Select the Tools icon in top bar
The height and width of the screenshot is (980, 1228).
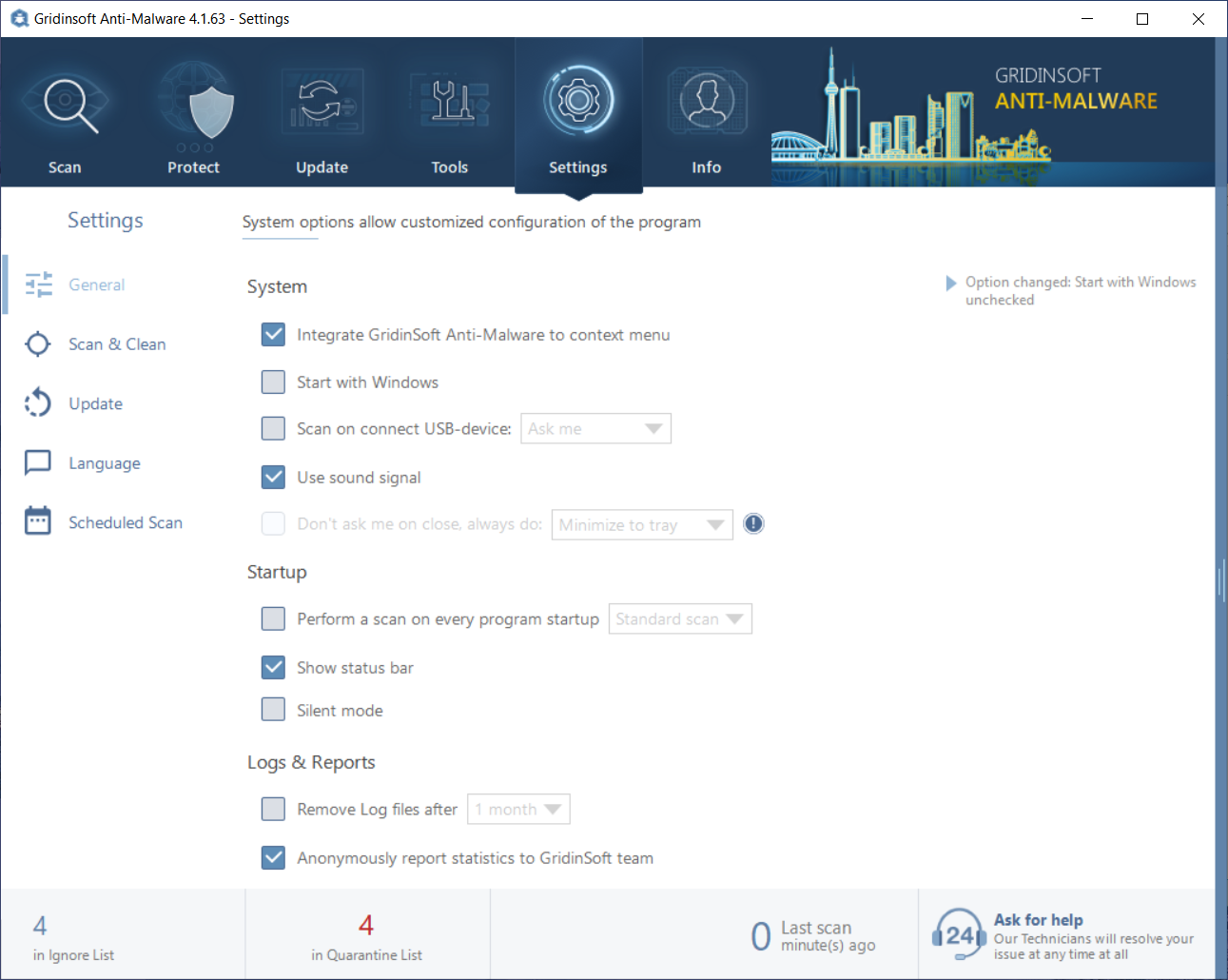[450, 103]
